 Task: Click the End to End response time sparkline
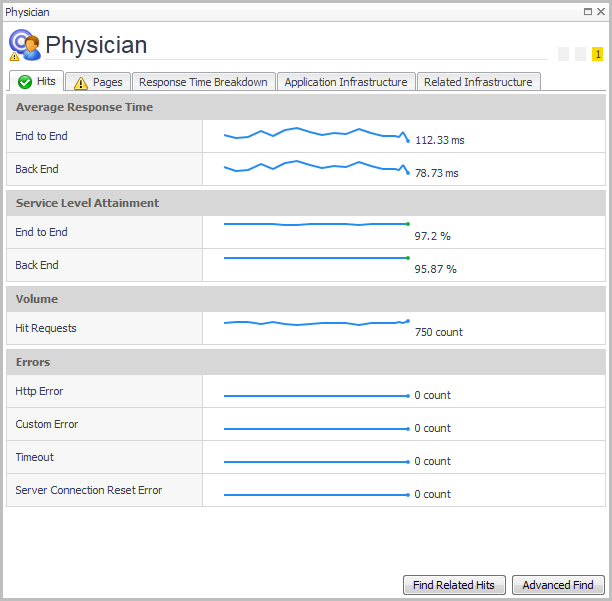coord(316,135)
